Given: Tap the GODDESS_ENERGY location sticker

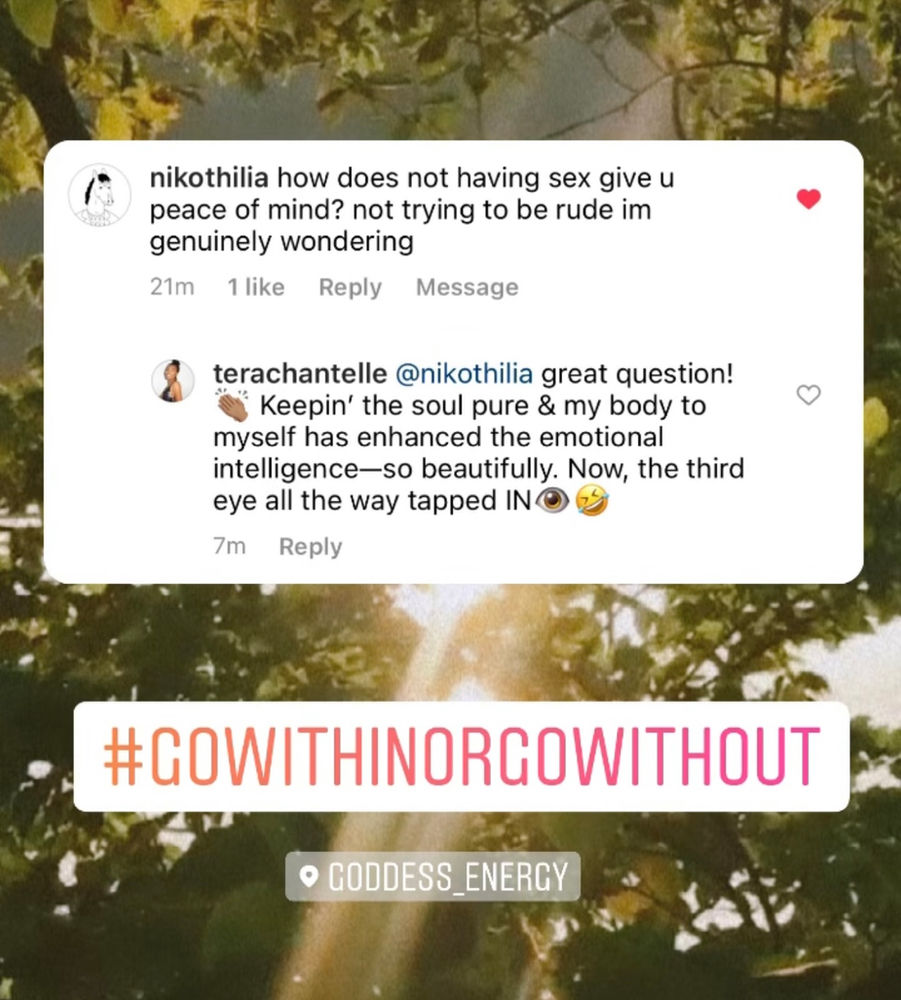Looking at the screenshot, I should 432,876.
